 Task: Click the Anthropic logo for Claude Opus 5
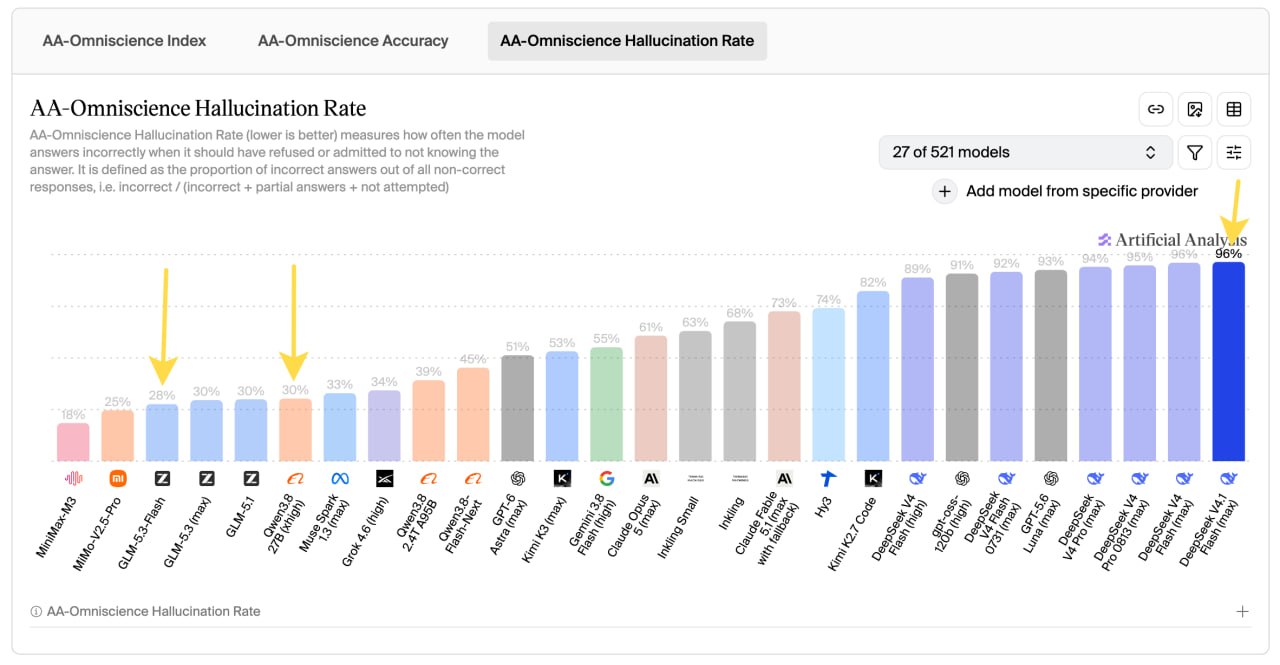(651, 479)
